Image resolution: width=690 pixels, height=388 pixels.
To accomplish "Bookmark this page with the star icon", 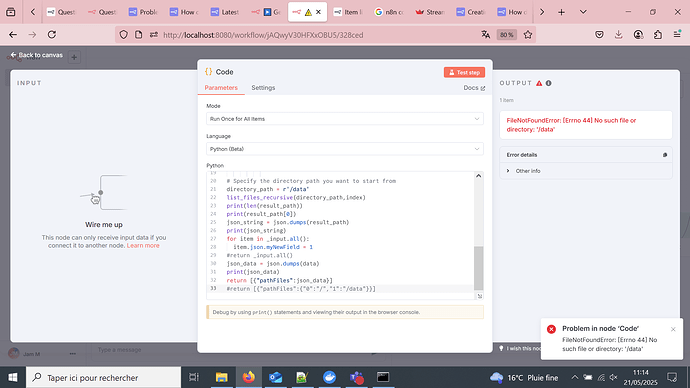I will 528,35.
